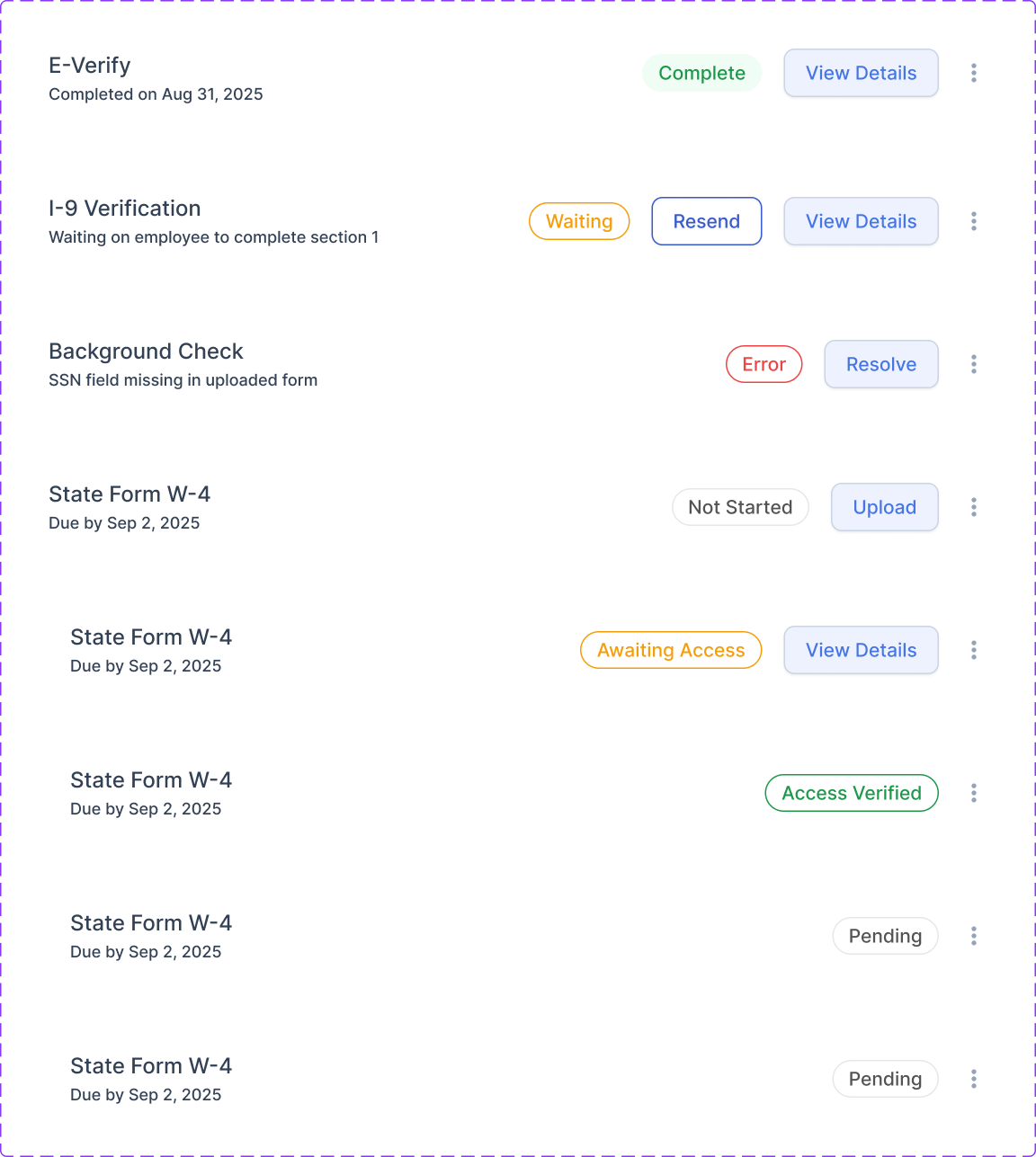
Task: Click Resolve for the Background Check error
Action: (880, 364)
